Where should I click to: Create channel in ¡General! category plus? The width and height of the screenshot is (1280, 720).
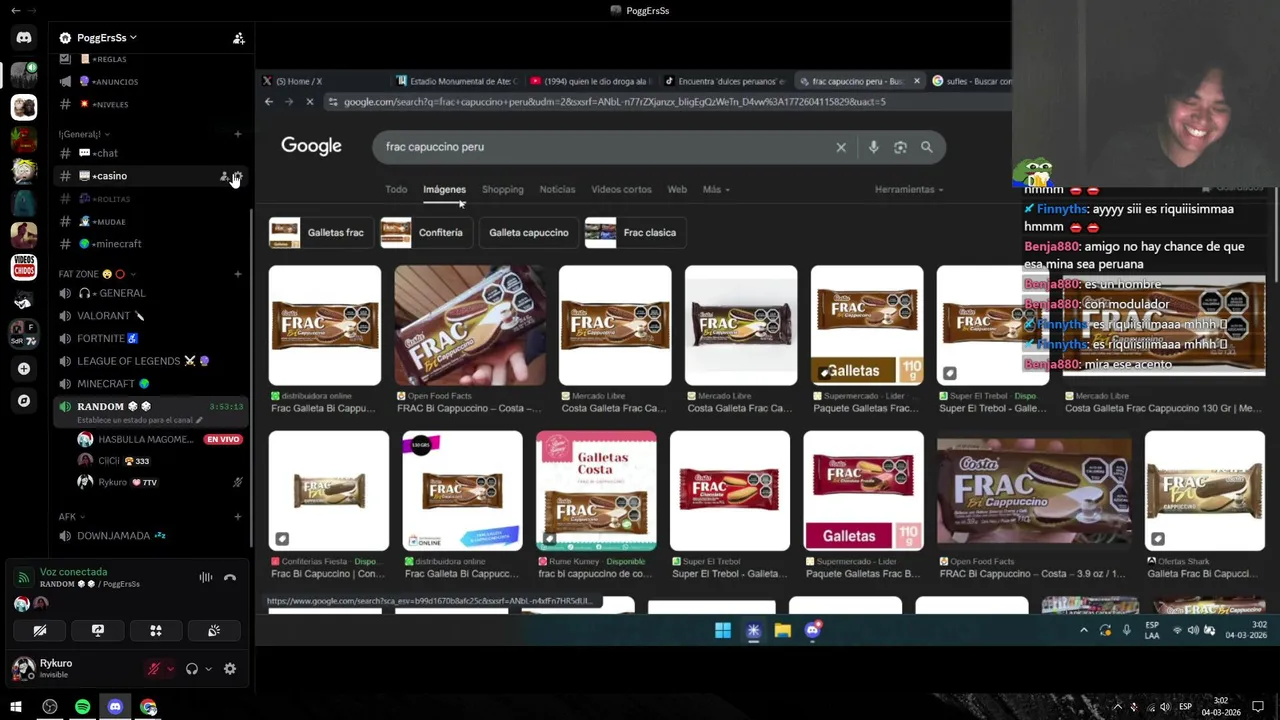238,134
